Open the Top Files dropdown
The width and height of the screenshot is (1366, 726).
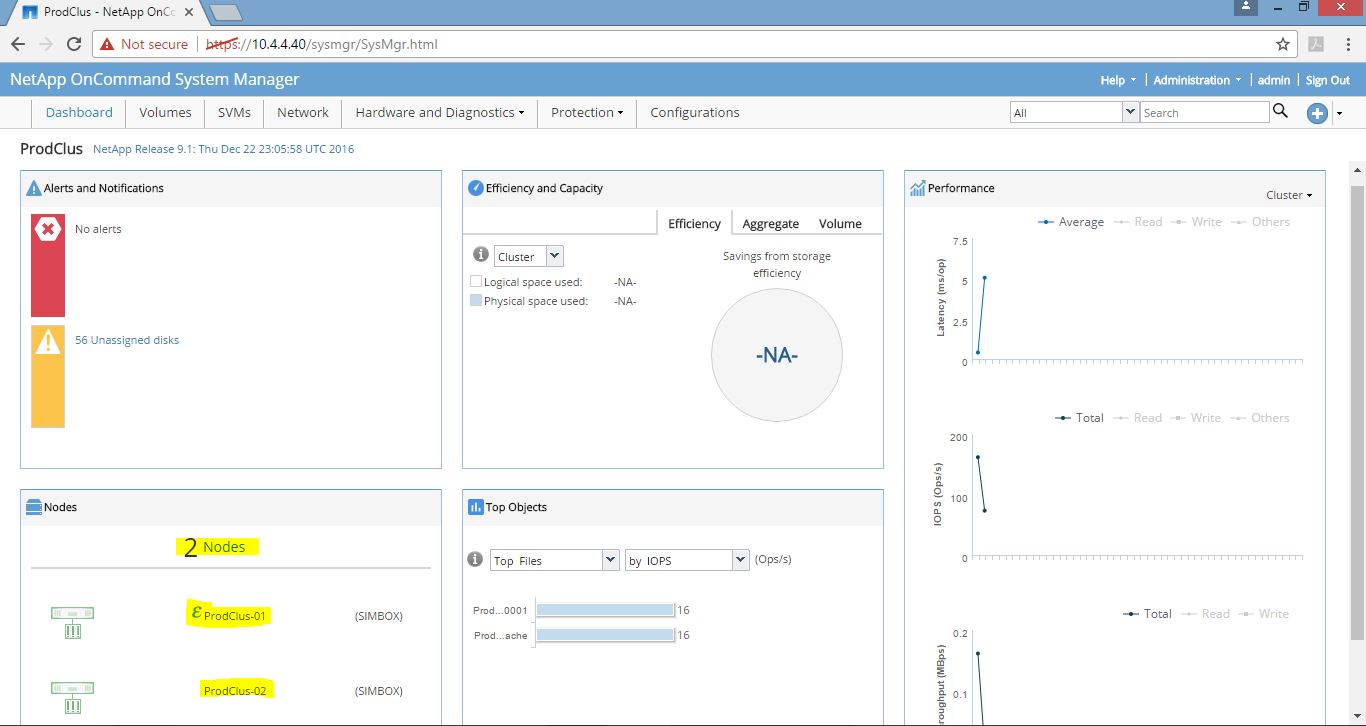[610, 560]
